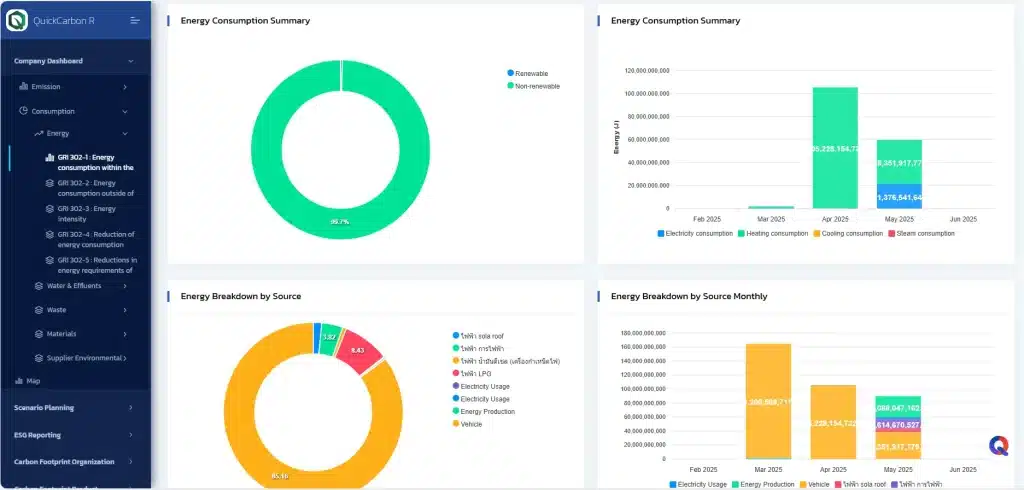
Task: Click Mar 2025 Vehicle bar in monthly chart
Action: point(769,400)
